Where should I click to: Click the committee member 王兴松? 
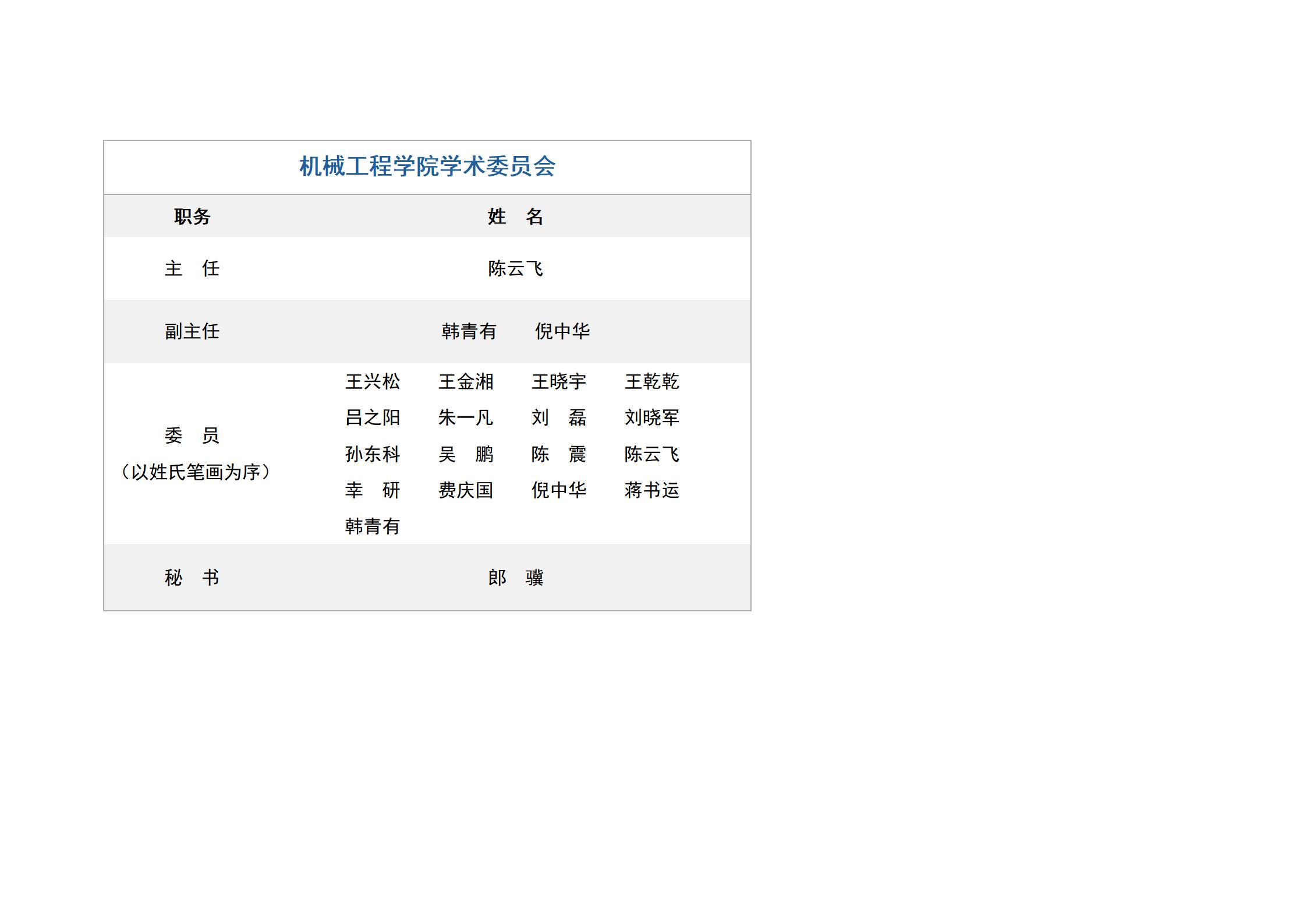click(373, 382)
